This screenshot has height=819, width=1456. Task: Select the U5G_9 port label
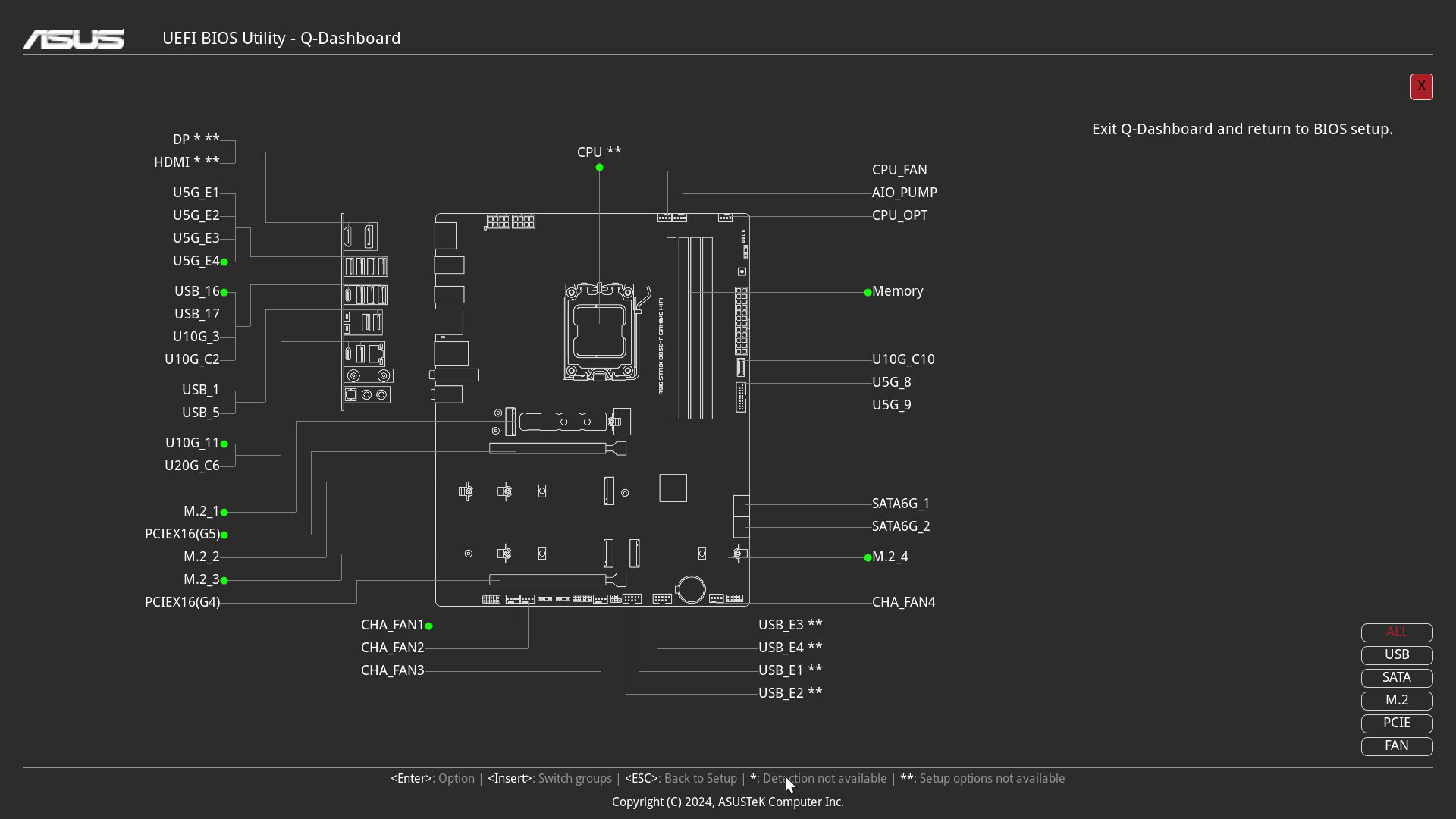click(892, 405)
